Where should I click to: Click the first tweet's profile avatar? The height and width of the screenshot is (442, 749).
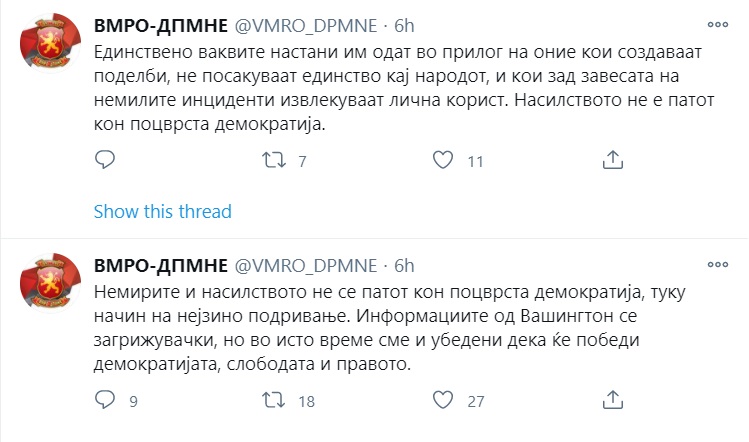coord(50,43)
